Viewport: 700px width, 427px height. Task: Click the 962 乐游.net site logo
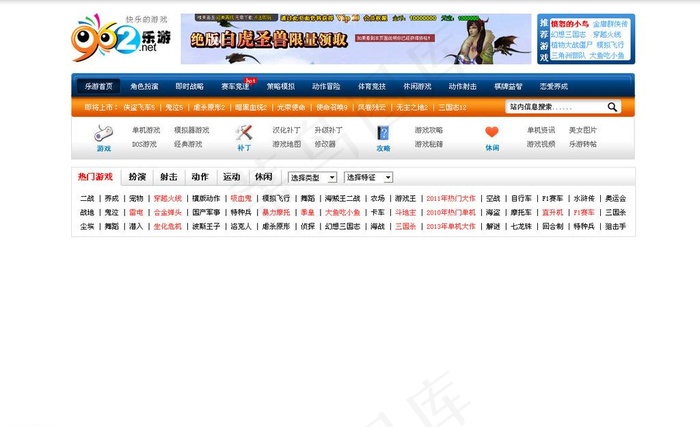121,38
